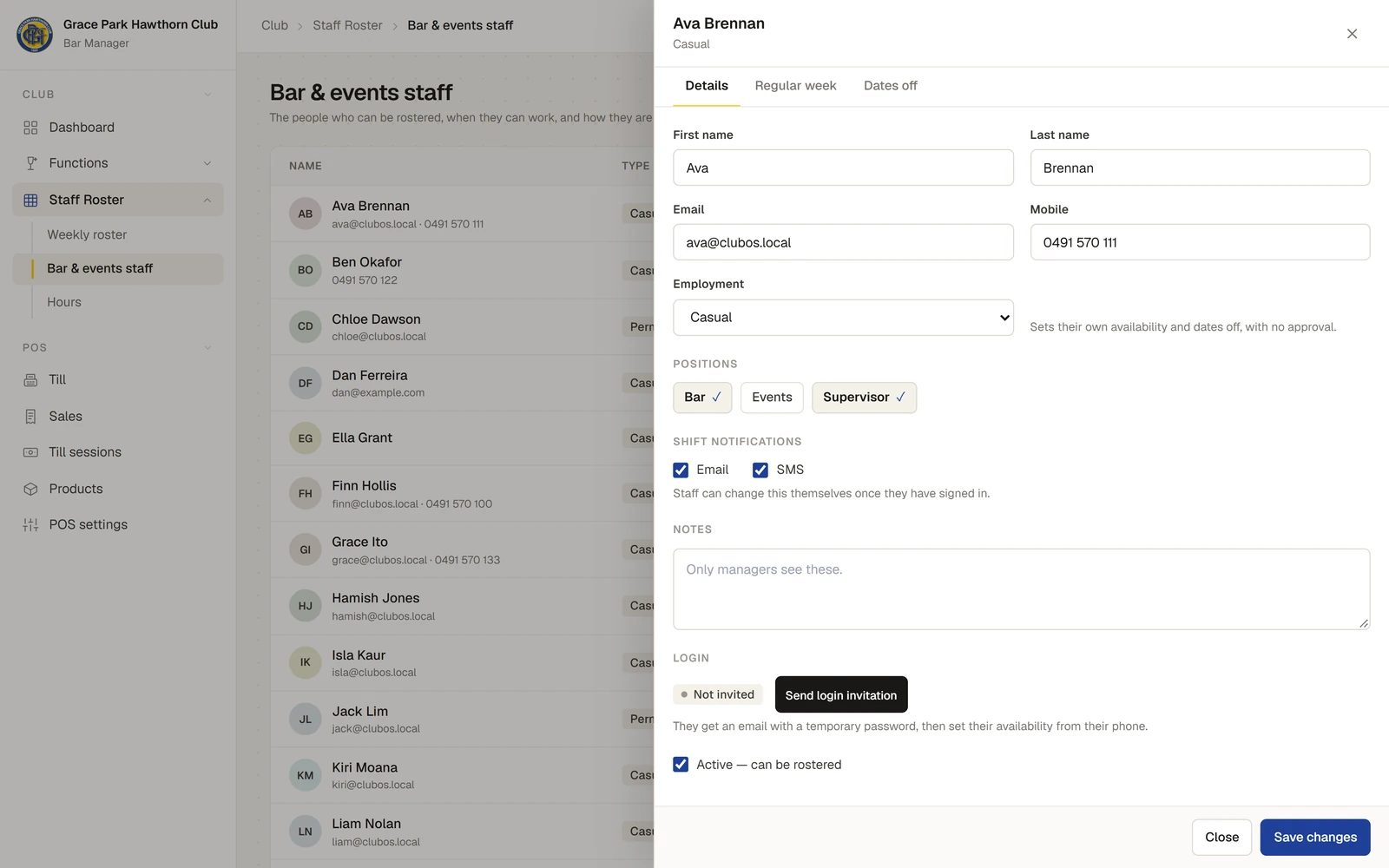Toggle the Supervisor position chip
Image resolution: width=1389 pixels, height=868 pixels.
[864, 398]
